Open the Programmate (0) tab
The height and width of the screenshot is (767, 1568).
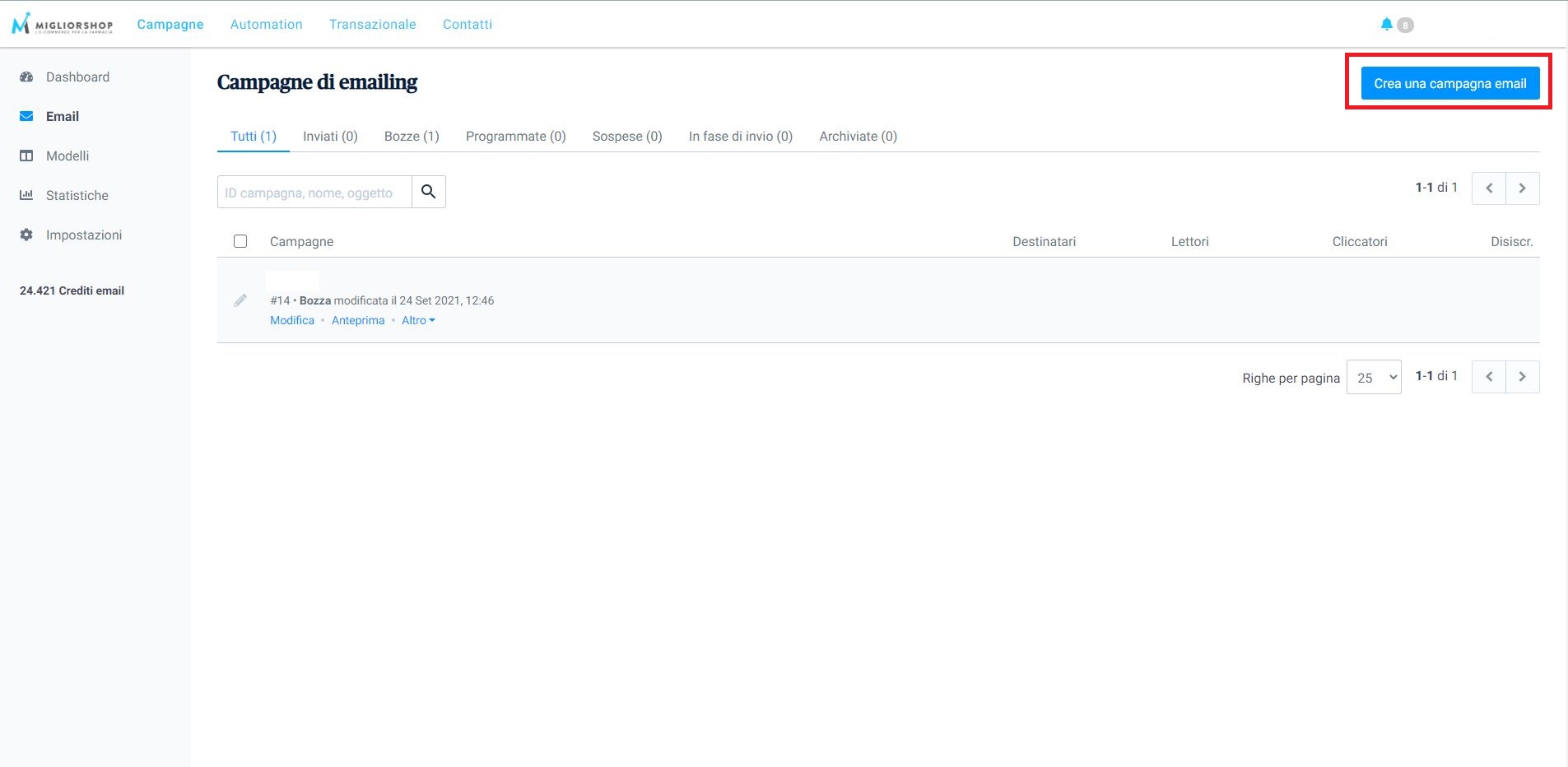tap(515, 136)
